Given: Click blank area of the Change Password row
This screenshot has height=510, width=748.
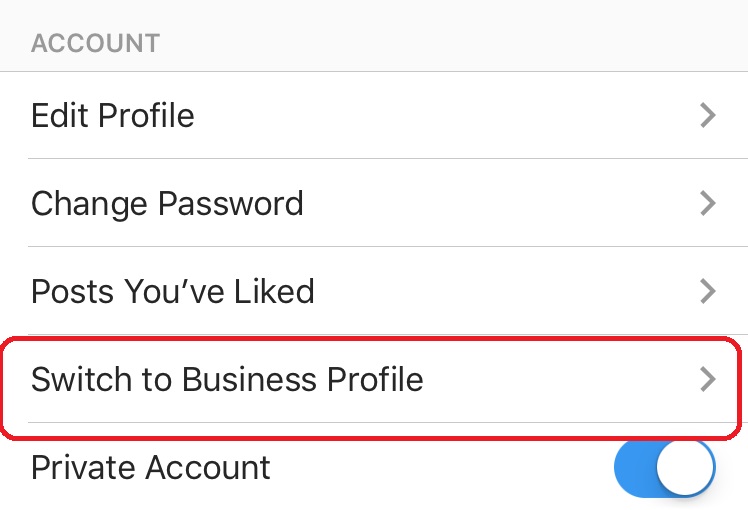Looking at the screenshot, I should coord(500,204).
